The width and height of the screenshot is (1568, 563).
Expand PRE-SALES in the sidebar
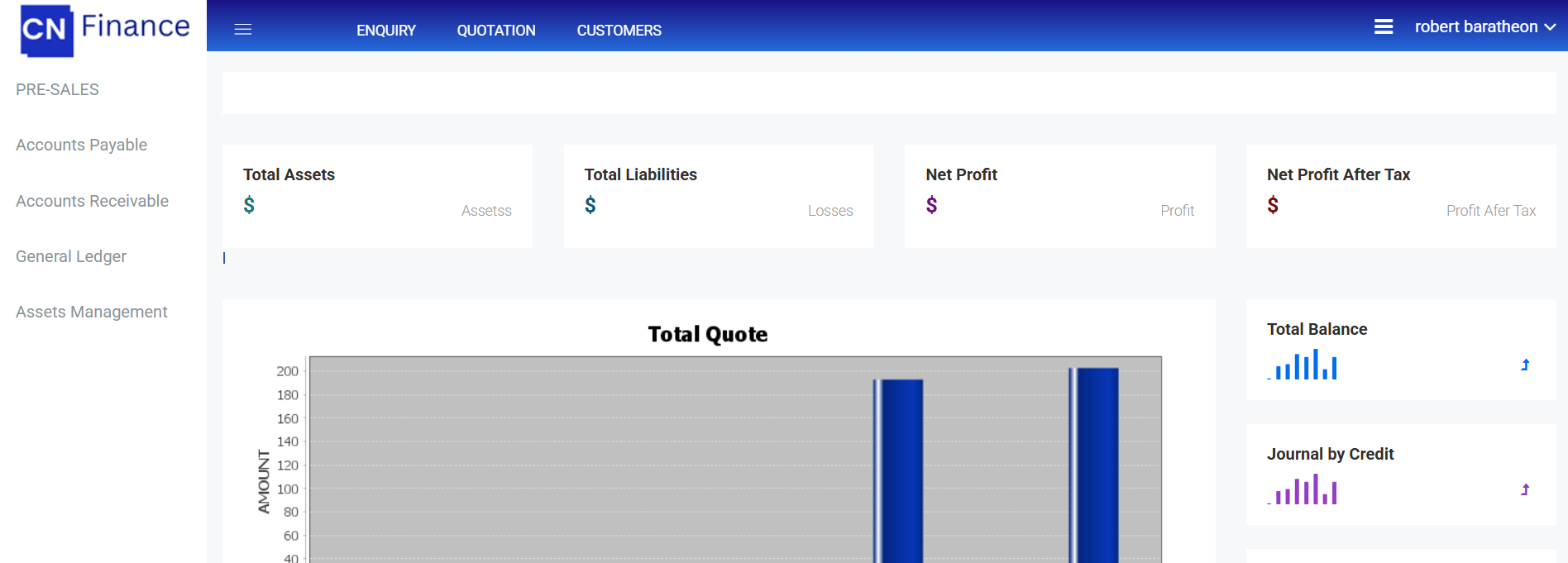pyautogui.click(x=57, y=89)
